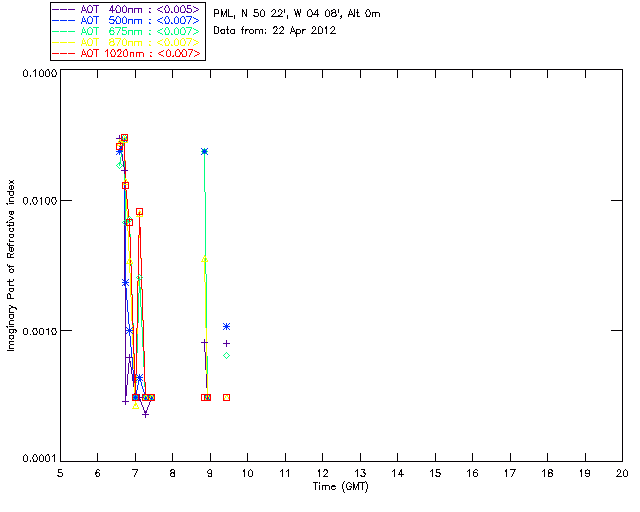Click the isolated green diamond marker near 9.4 hours
Viewport: 640px width, 512px height.
tap(227, 356)
